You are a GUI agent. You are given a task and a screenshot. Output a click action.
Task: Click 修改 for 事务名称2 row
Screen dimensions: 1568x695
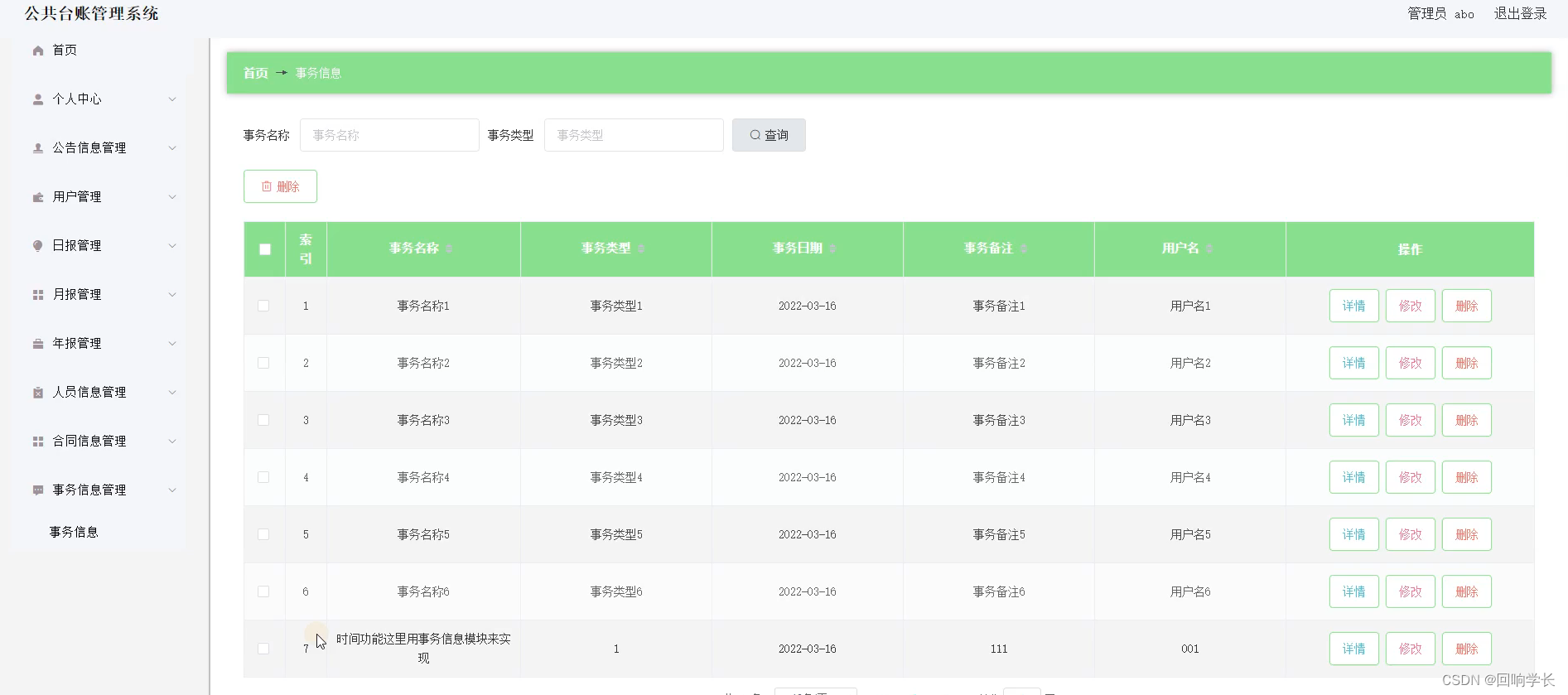click(x=1411, y=363)
